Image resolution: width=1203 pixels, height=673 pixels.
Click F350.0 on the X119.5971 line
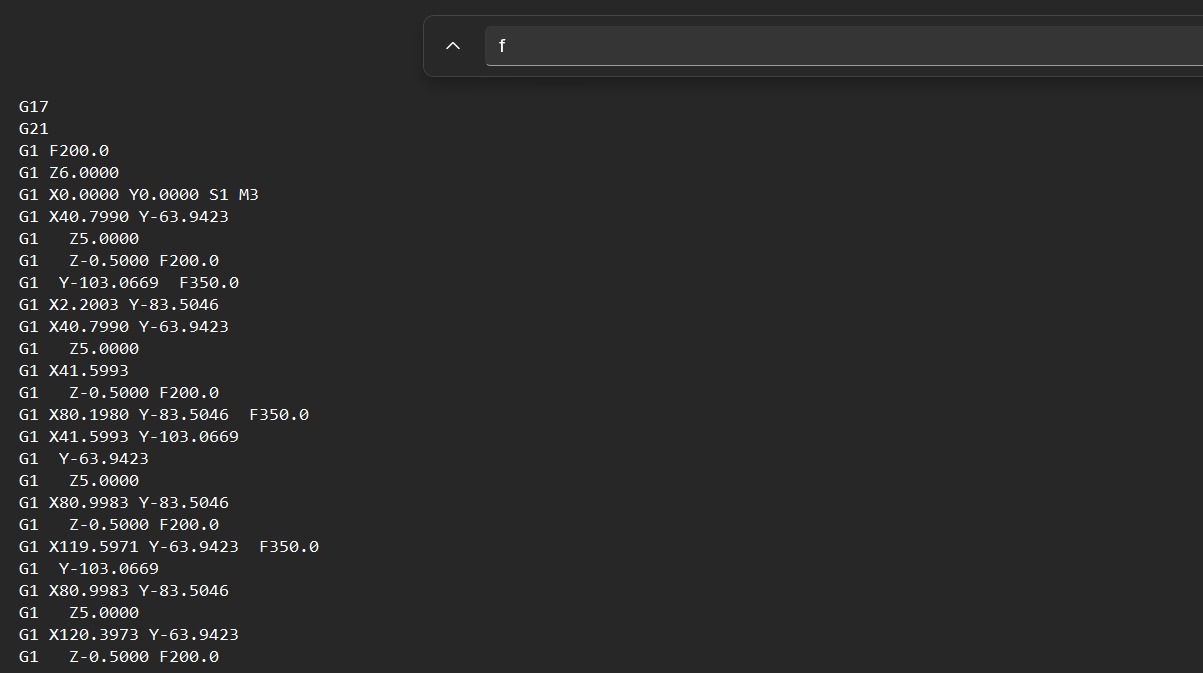tap(289, 547)
